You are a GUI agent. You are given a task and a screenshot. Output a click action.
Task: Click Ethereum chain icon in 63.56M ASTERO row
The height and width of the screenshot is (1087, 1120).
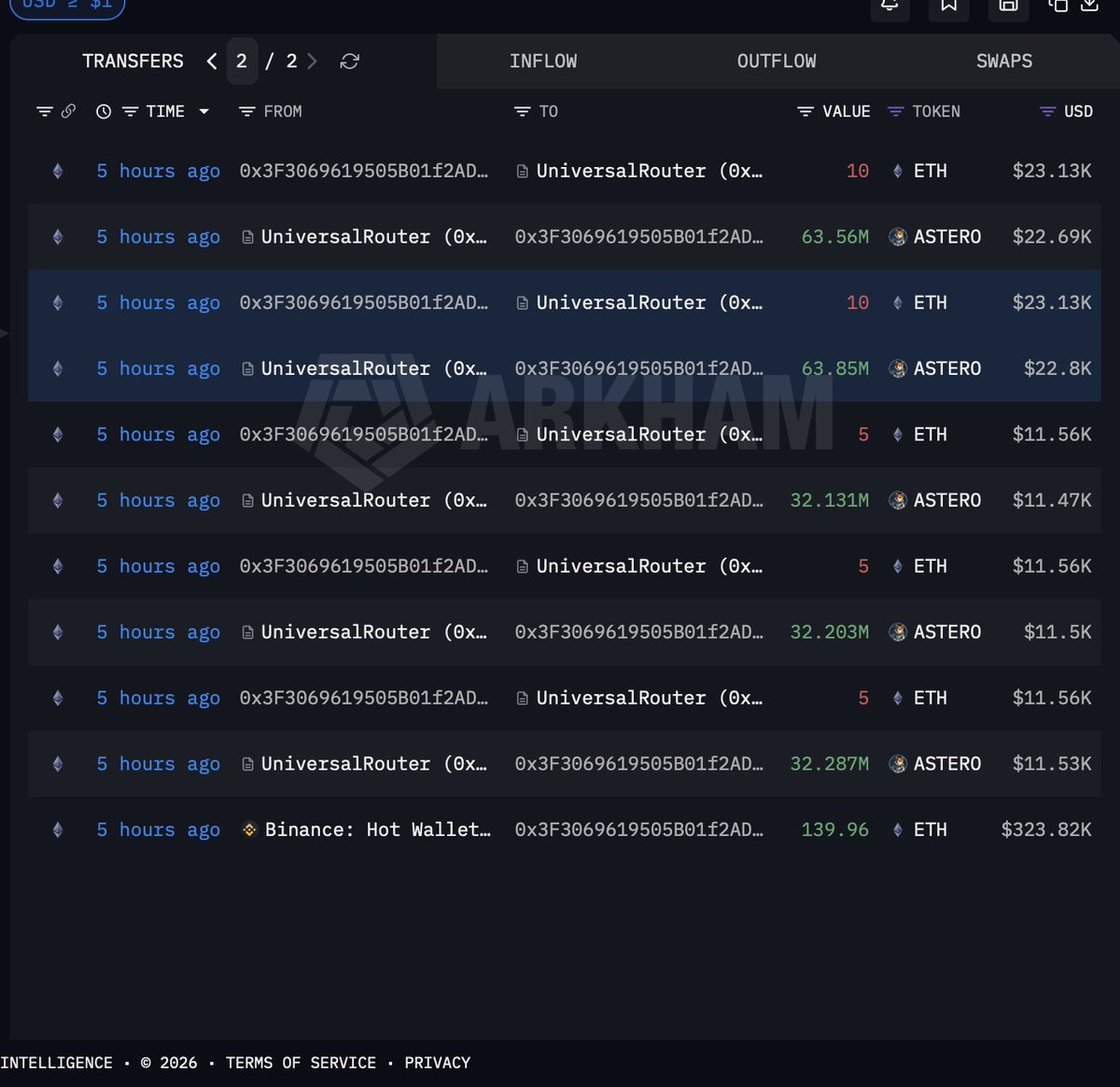point(58,237)
